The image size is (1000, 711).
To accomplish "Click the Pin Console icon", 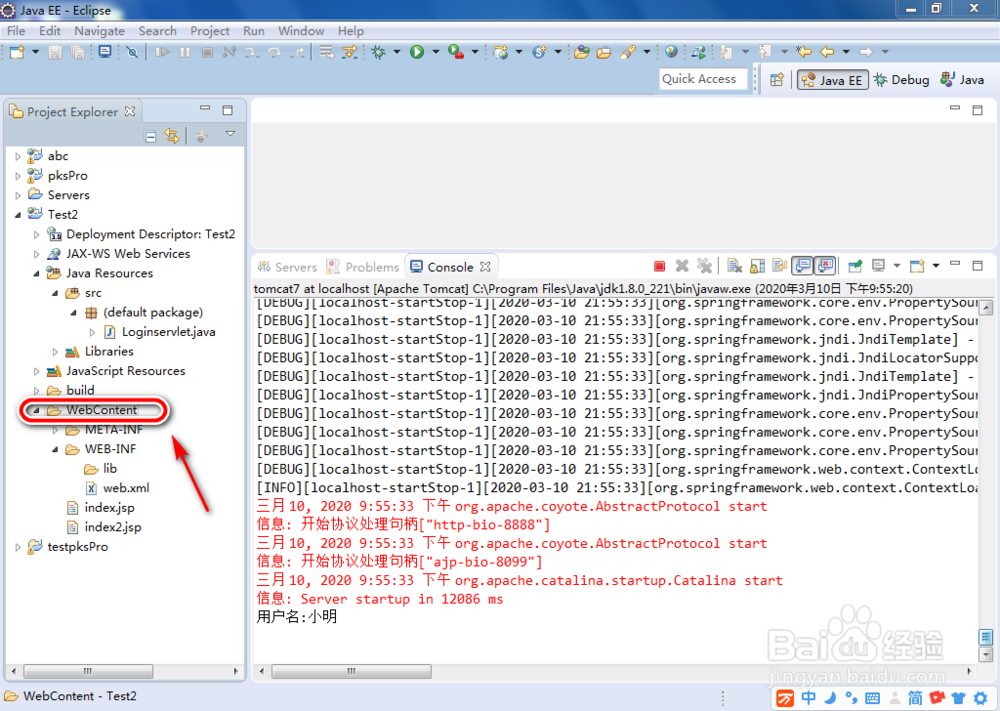I will tap(855, 266).
